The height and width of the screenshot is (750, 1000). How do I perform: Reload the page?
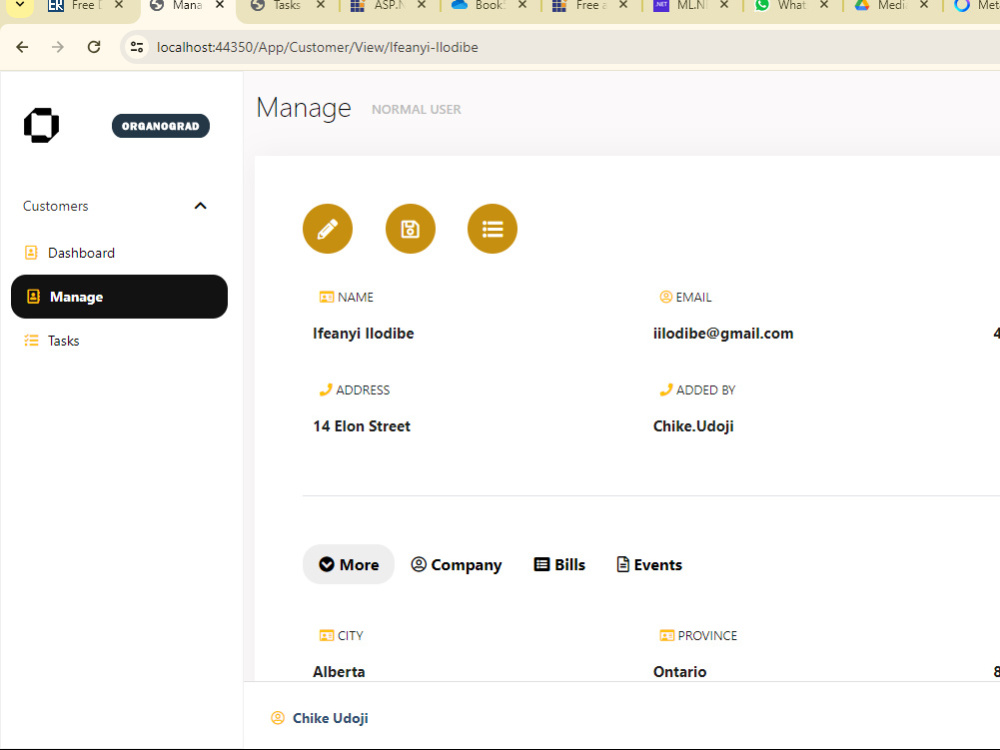(94, 47)
